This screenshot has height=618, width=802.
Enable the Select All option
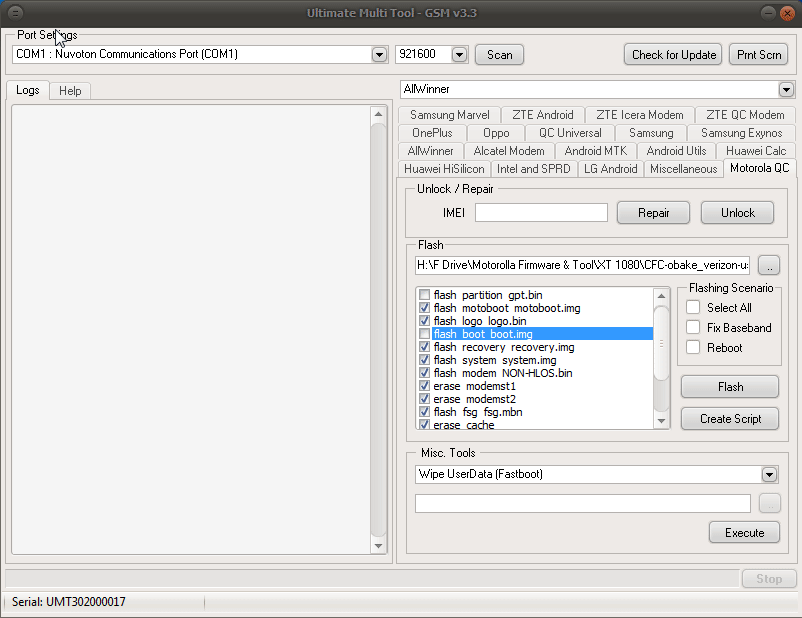click(693, 307)
